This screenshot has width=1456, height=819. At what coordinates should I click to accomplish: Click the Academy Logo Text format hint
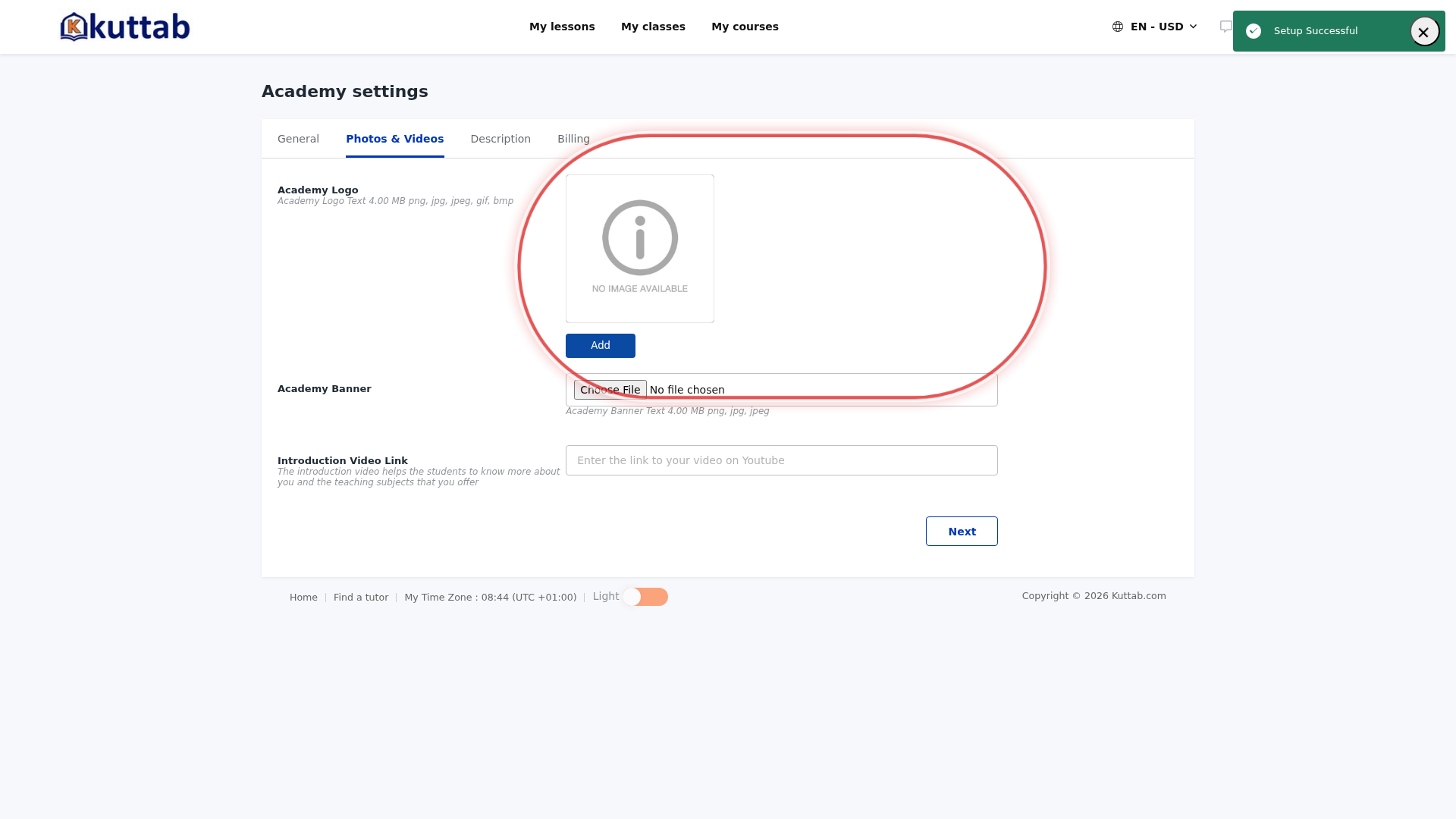(395, 201)
